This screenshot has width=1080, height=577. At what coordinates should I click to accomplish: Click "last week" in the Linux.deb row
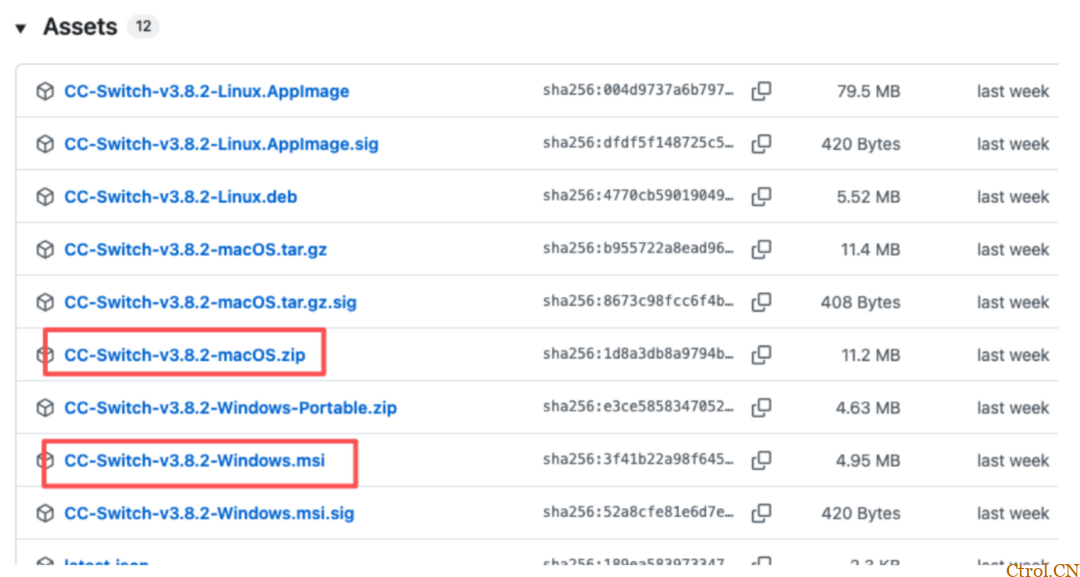[x=1013, y=197]
